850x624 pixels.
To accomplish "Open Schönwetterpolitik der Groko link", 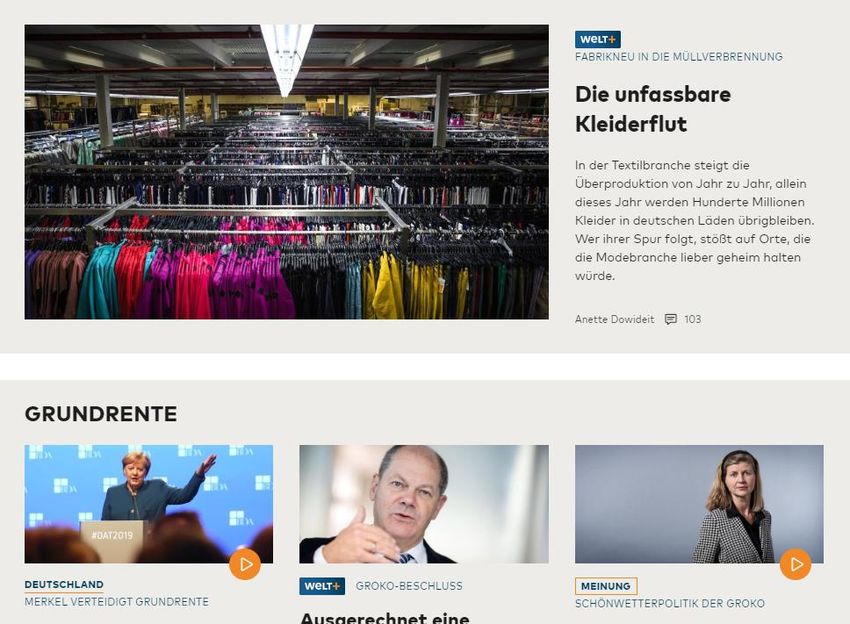I will point(670,603).
